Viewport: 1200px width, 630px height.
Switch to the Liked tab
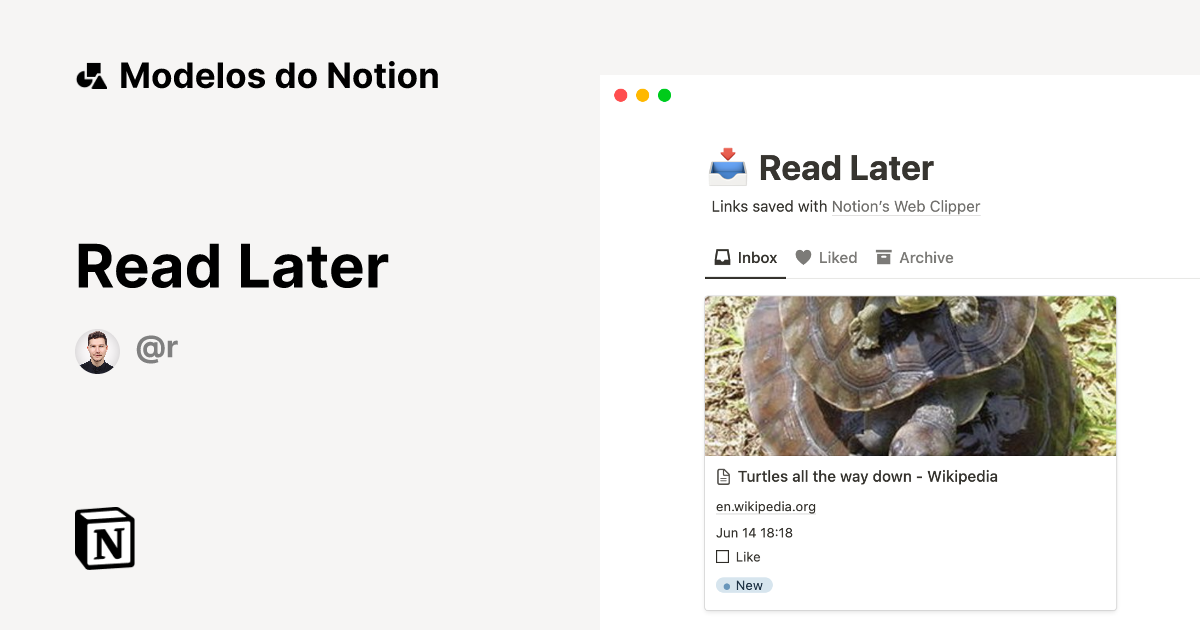pyautogui.click(x=838, y=257)
